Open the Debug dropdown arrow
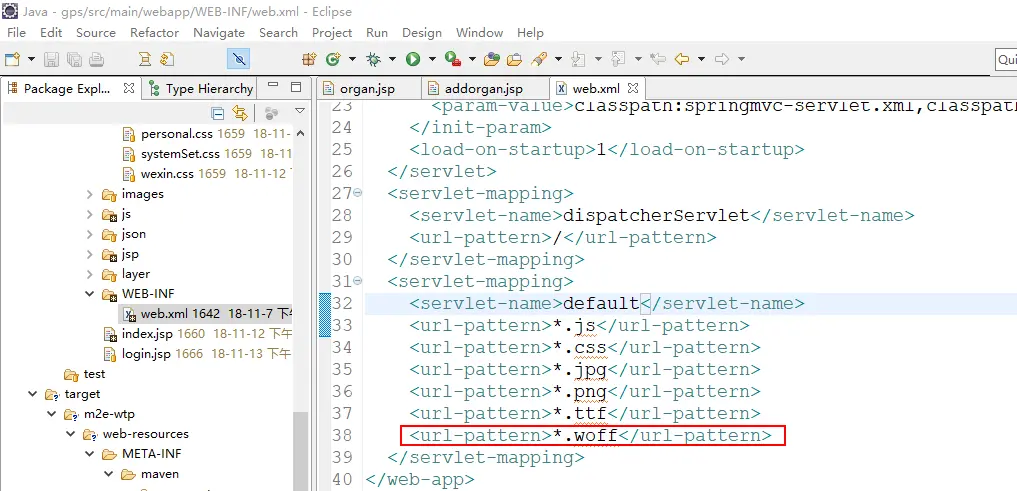 click(392, 60)
